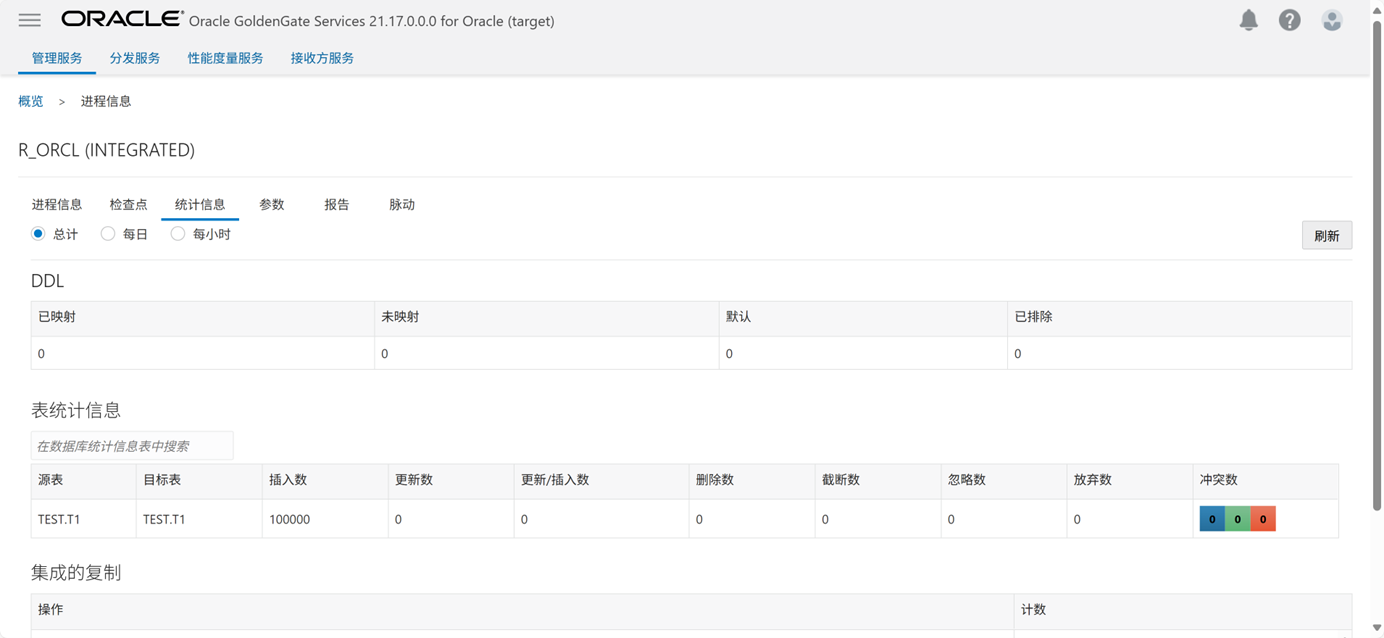The image size is (1384, 638).
Task: Click the scrollbar down arrow
Action: pyautogui.click(x=1377, y=628)
